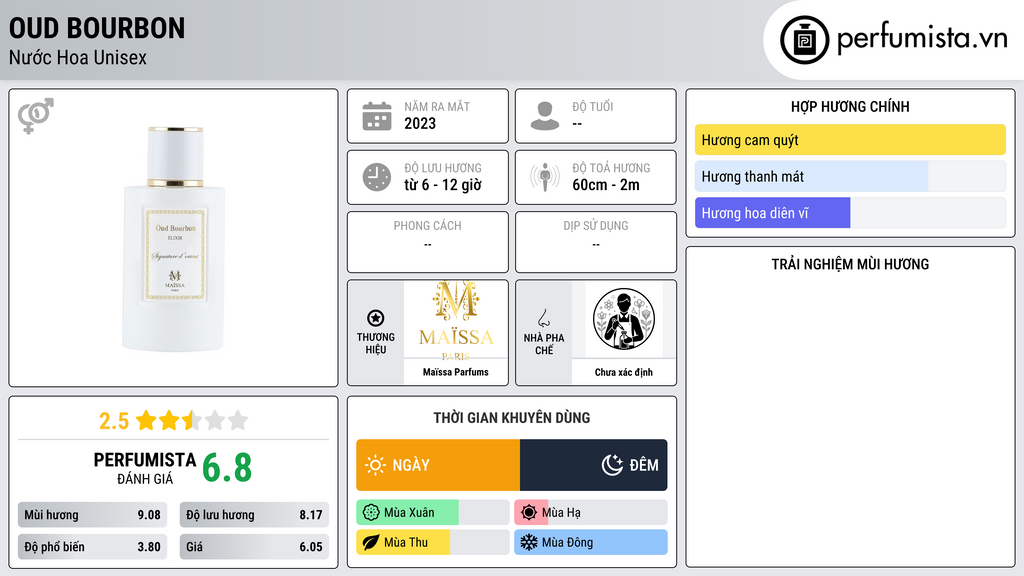Click the Mùa Hạ season bar
Image resolution: width=1024 pixels, height=576 pixels.
pyautogui.click(x=591, y=513)
